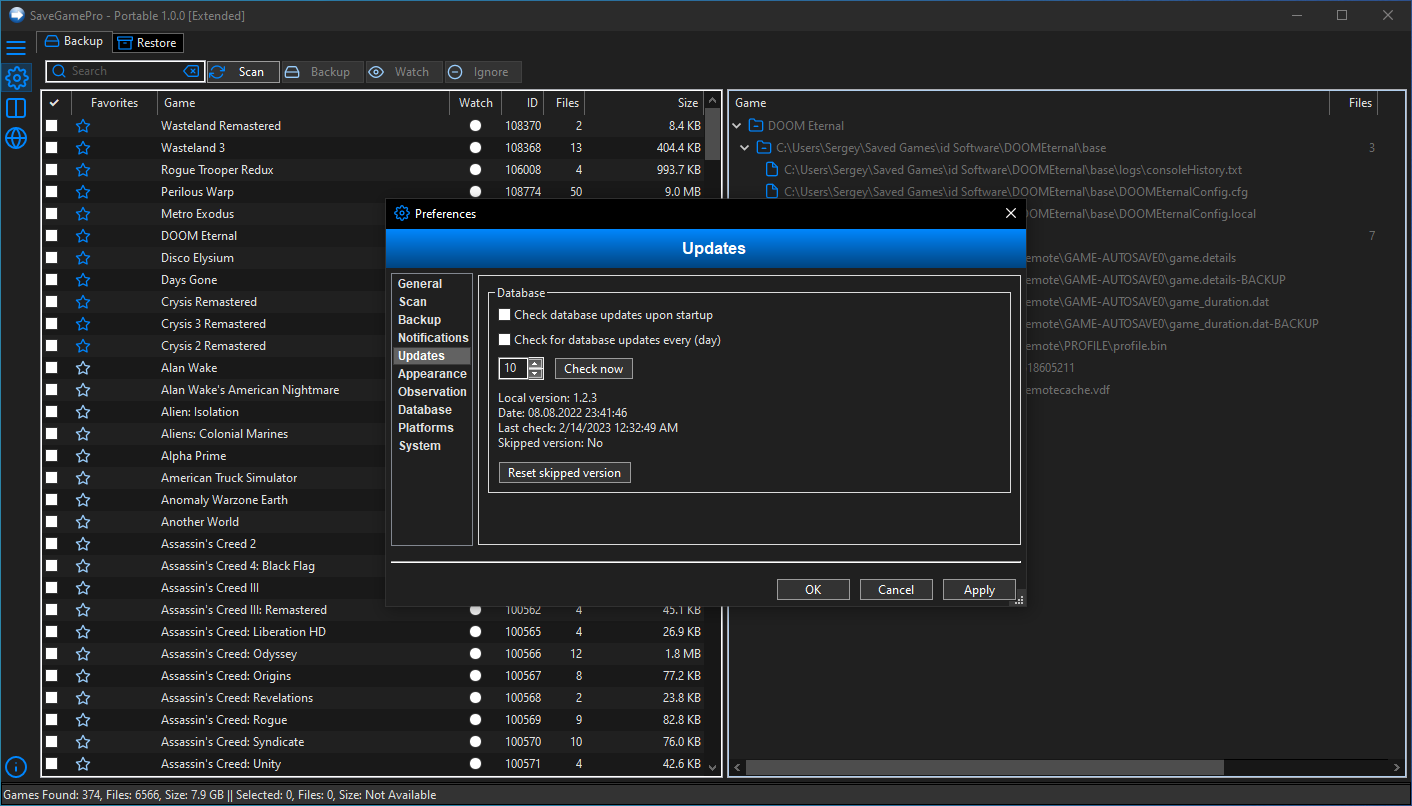Click the Scan toolbar button
This screenshot has width=1412, height=806.
coord(243,72)
